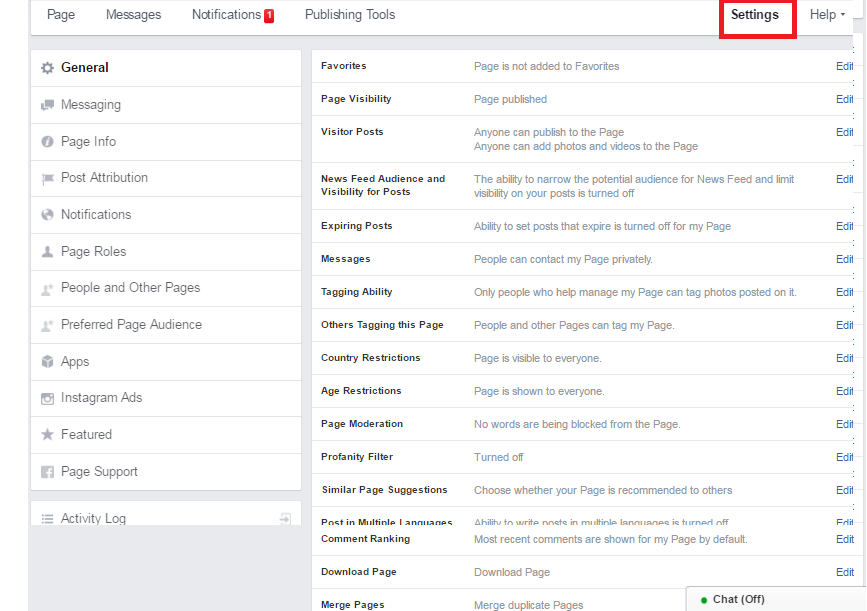
Task: Open Page Info in the sidebar
Action: pyautogui.click(x=166, y=142)
